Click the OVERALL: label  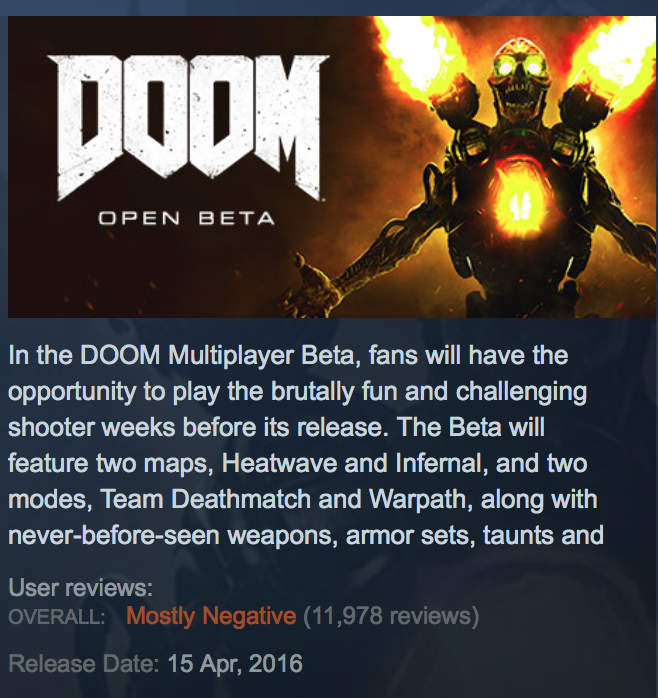pos(57,617)
